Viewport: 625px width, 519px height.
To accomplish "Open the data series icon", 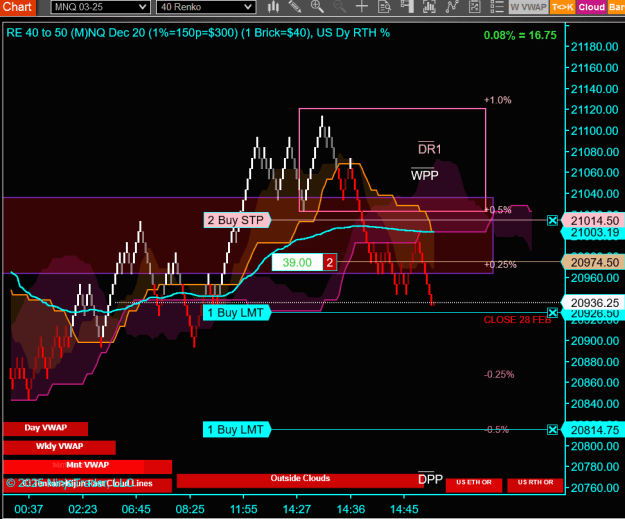I will (429, 7).
